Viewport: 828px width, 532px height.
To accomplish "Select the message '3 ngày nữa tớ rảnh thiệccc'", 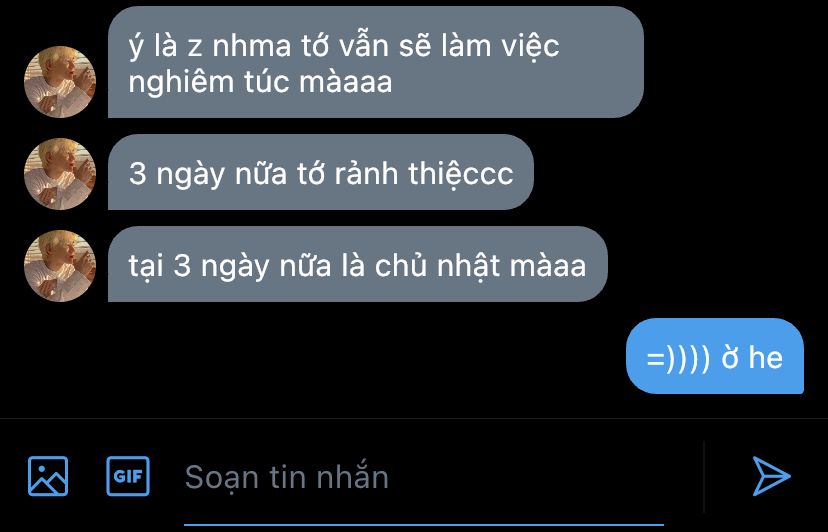I will pos(321,172).
